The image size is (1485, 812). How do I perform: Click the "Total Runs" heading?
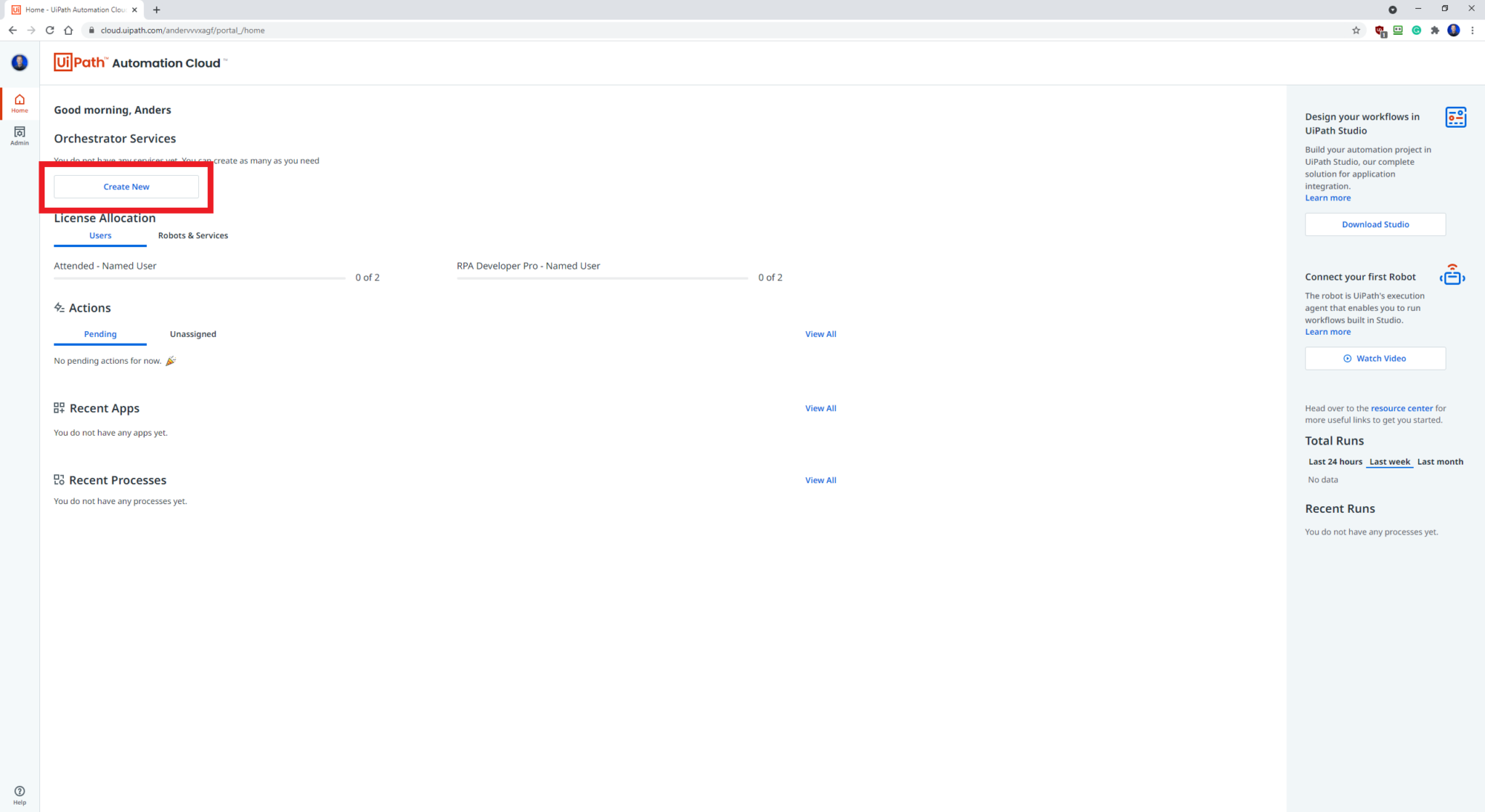click(x=1334, y=441)
